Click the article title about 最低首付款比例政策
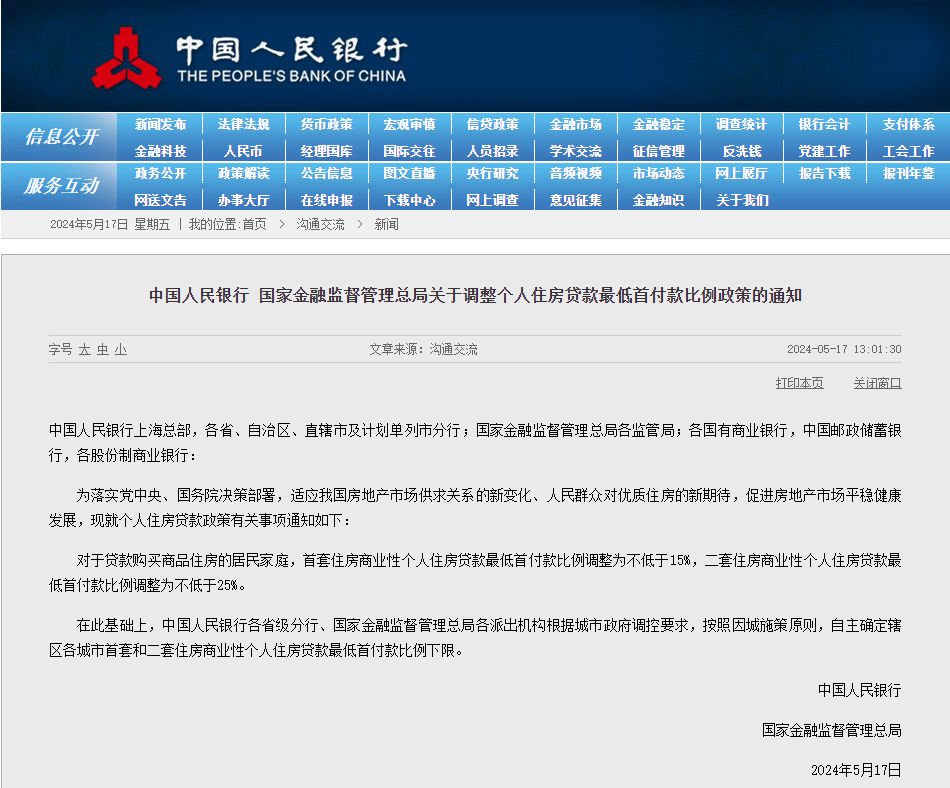Screen dimensions: 950x788 click(x=476, y=296)
